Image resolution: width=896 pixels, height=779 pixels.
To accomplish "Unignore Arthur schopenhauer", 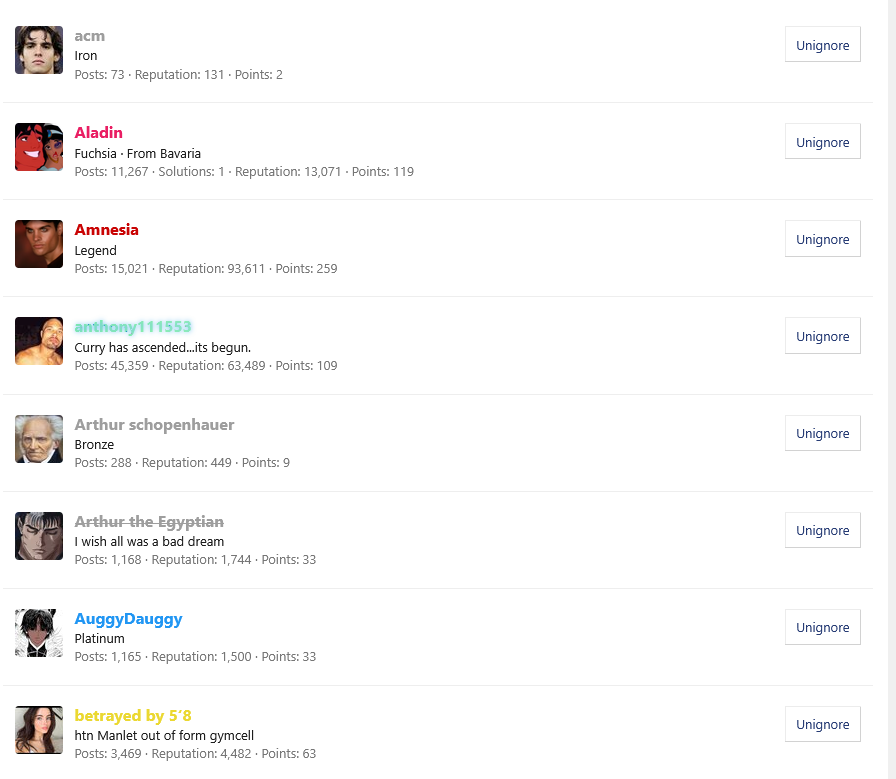I will click(x=823, y=433).
